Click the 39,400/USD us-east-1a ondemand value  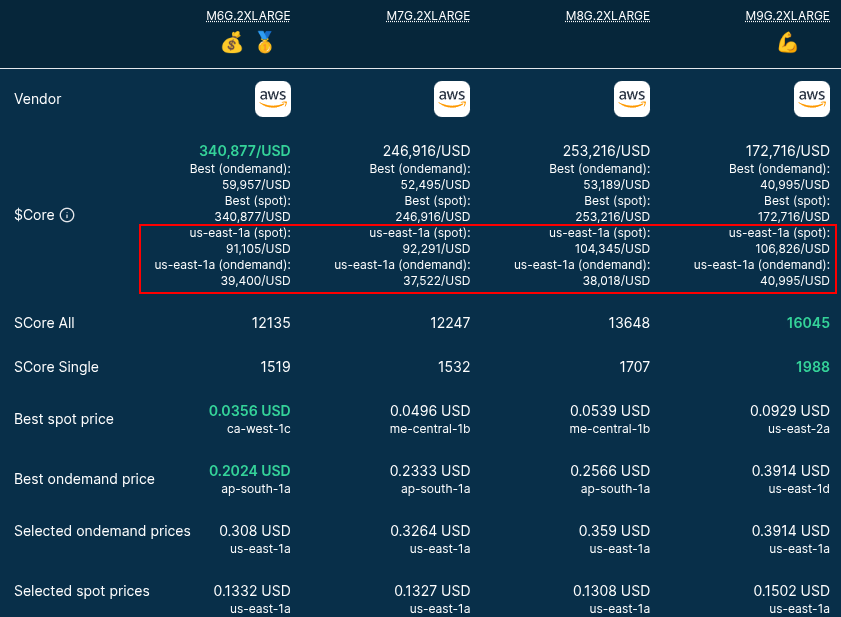point(256,281)
